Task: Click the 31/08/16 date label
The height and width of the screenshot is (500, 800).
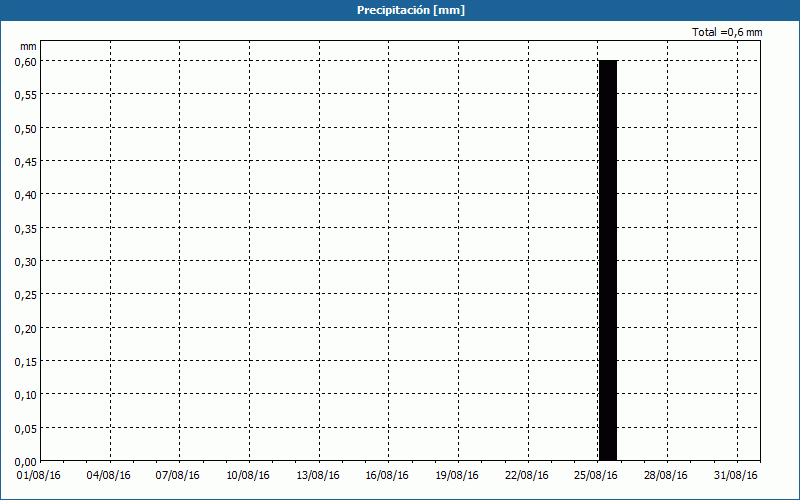Action: point(736,476)
